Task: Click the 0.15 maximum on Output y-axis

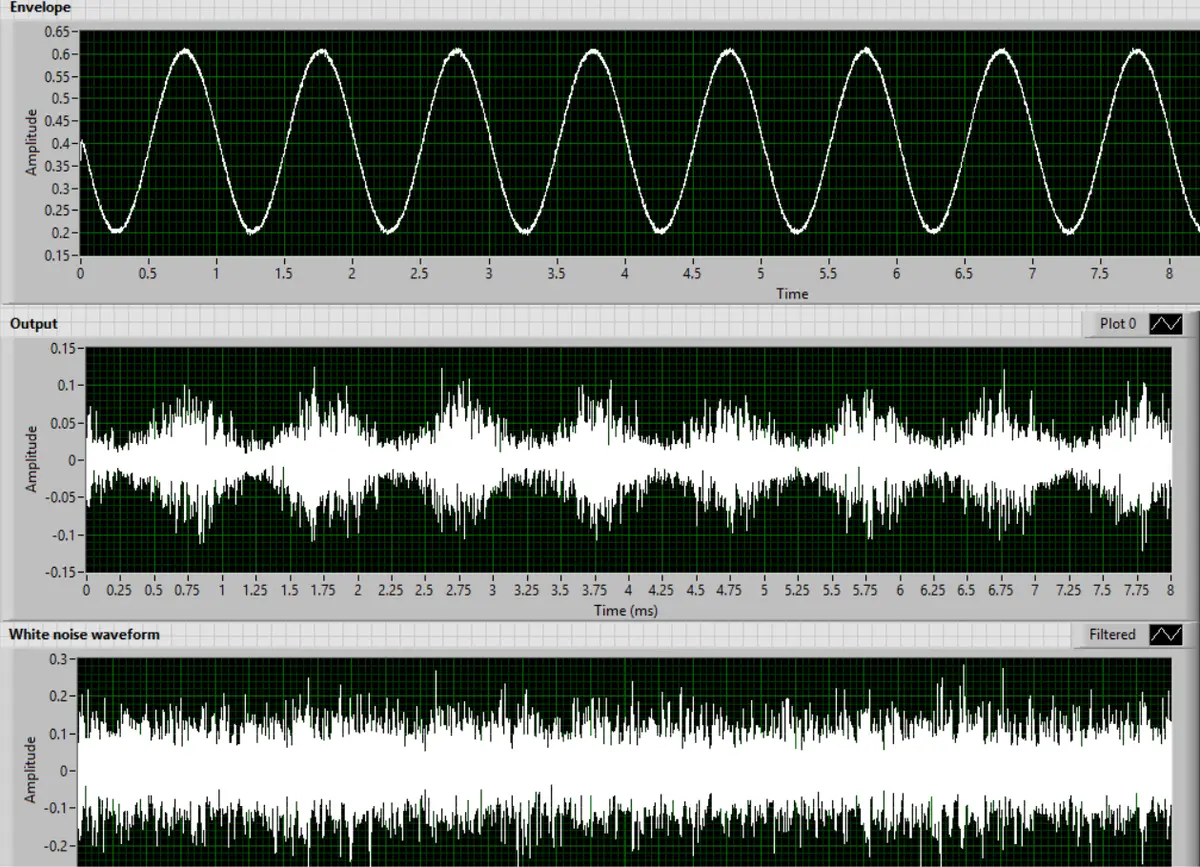Action: click(x=64, y=348)
